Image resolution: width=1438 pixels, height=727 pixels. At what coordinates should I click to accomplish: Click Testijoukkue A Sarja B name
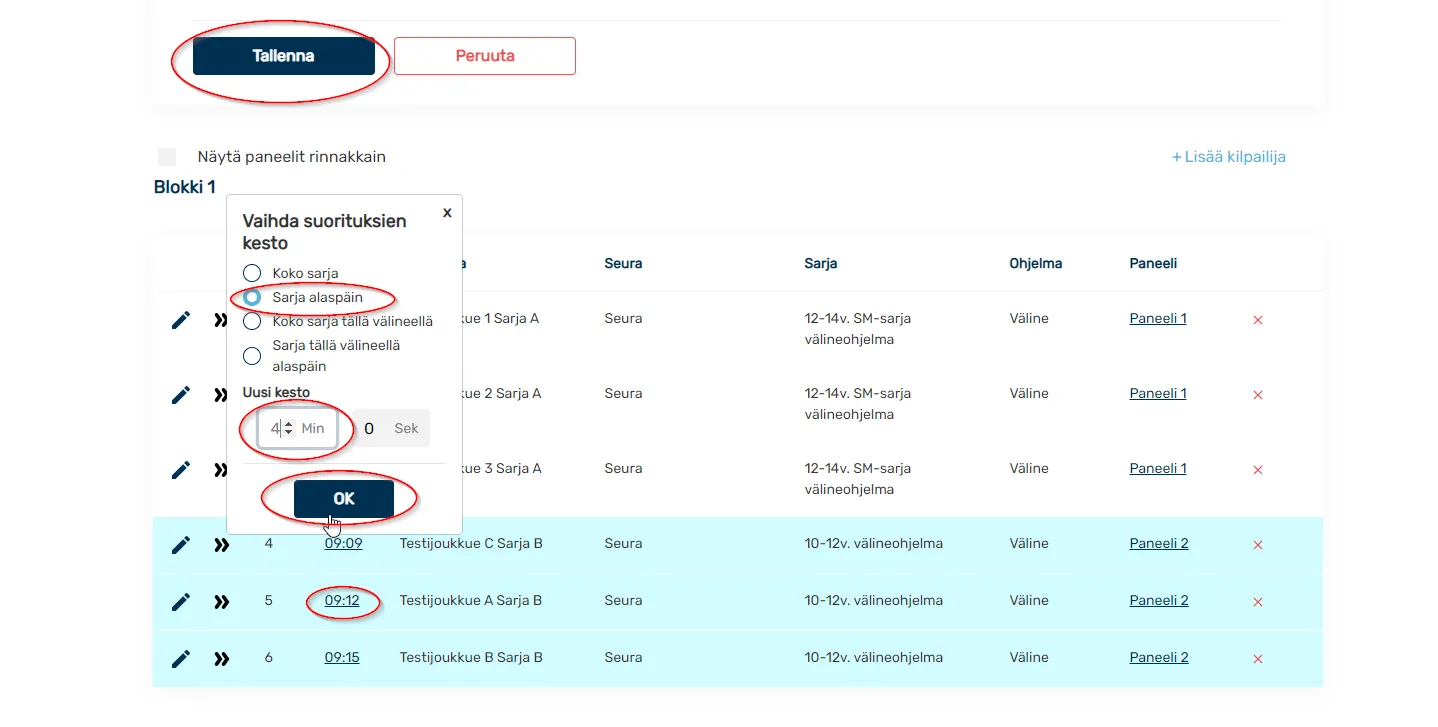(470, 601)
